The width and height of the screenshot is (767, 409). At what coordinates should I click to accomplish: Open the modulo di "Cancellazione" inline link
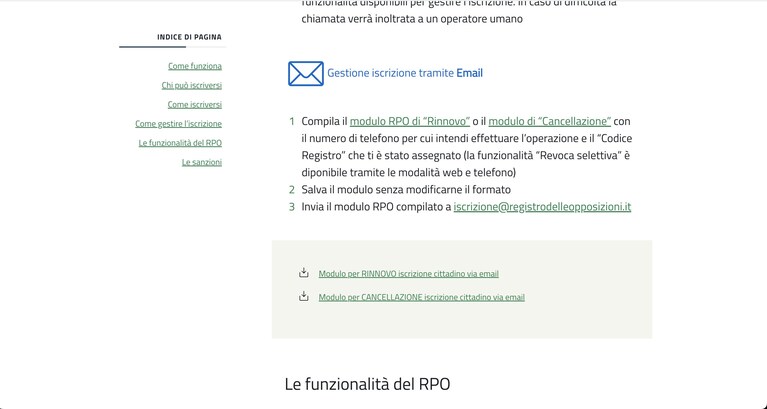pyautogui.click(x=550, y=121)
